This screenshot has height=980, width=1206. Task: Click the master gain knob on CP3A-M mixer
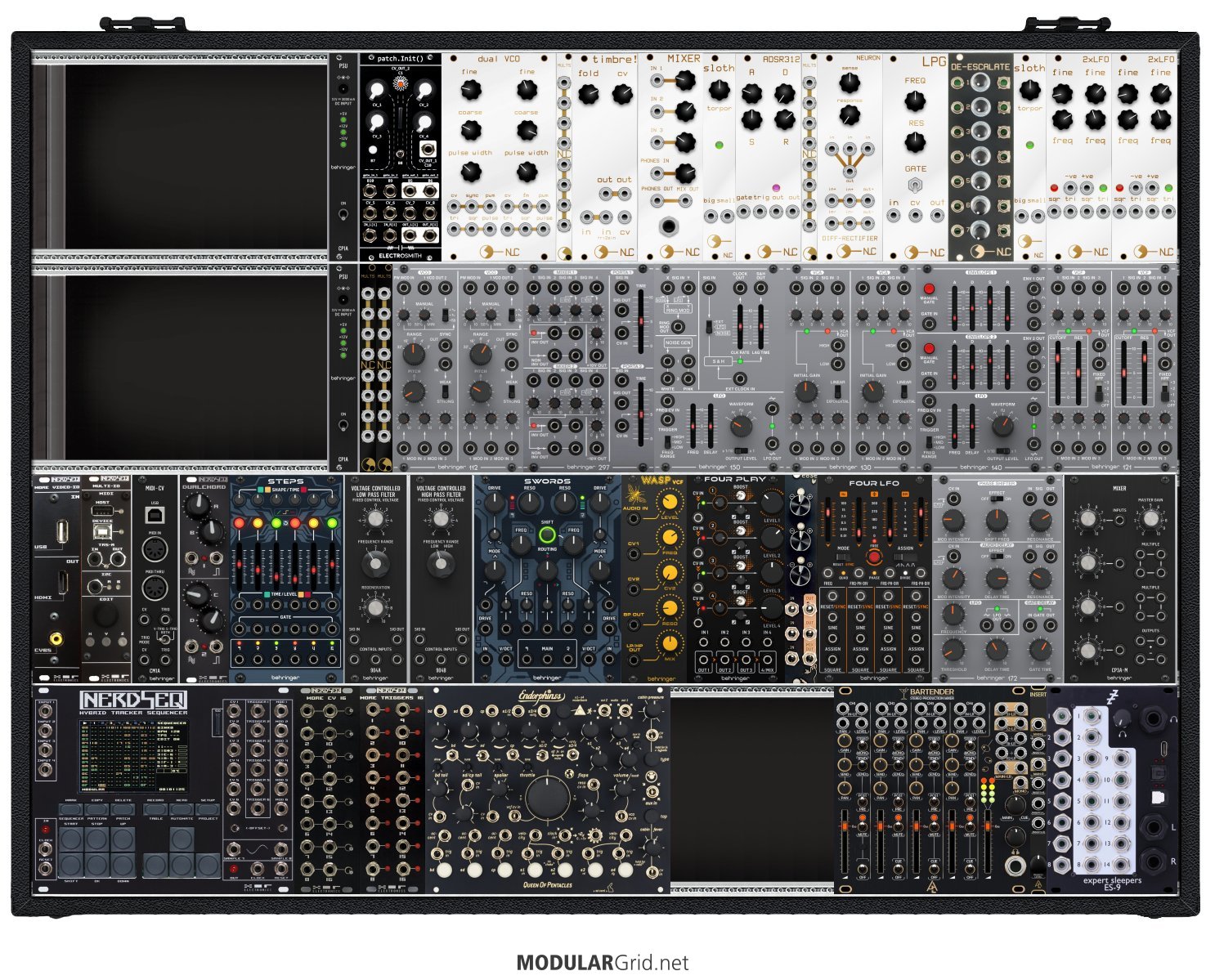click(1152, 518)
